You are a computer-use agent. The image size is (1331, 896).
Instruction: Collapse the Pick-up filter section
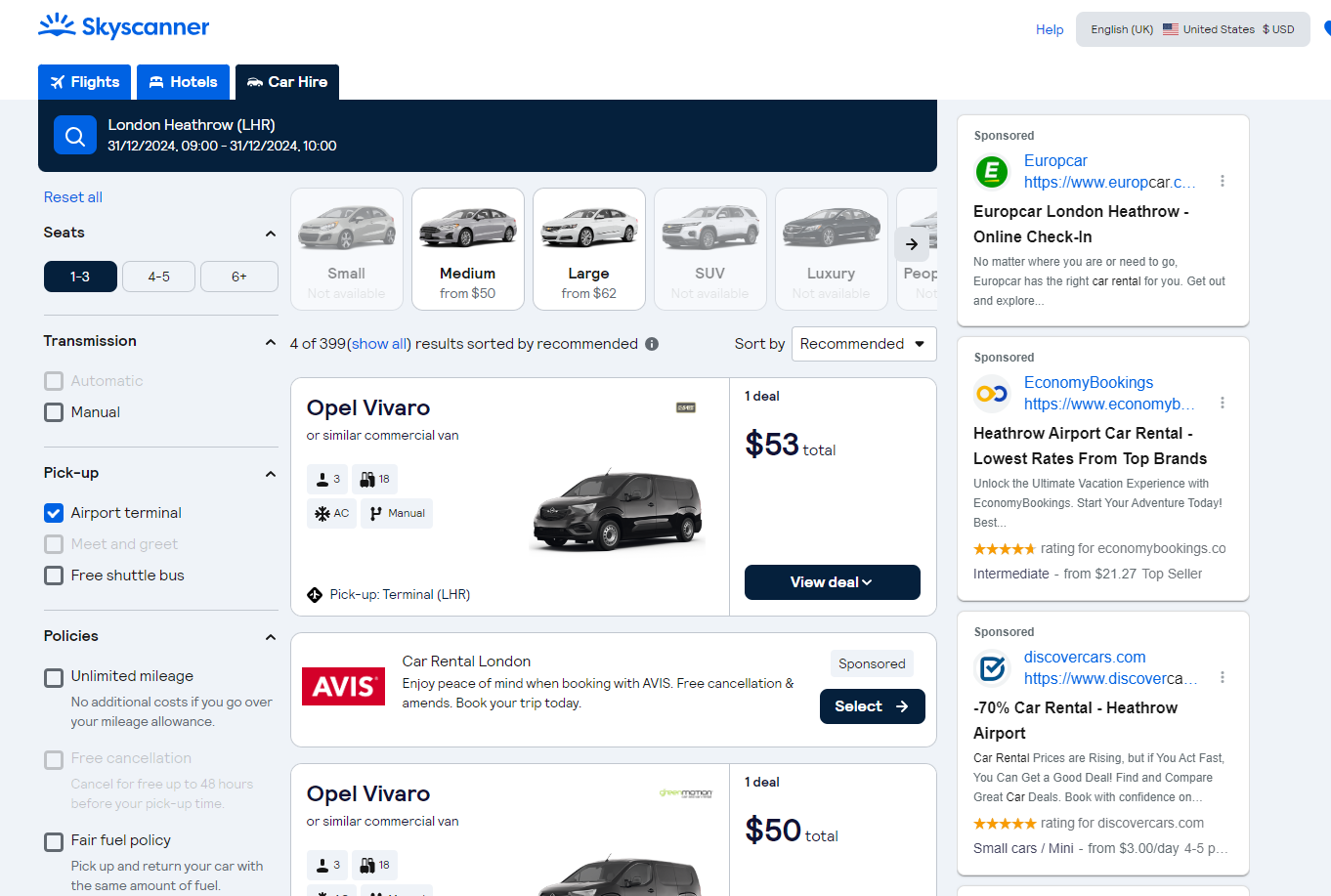[x=271, y=474]
